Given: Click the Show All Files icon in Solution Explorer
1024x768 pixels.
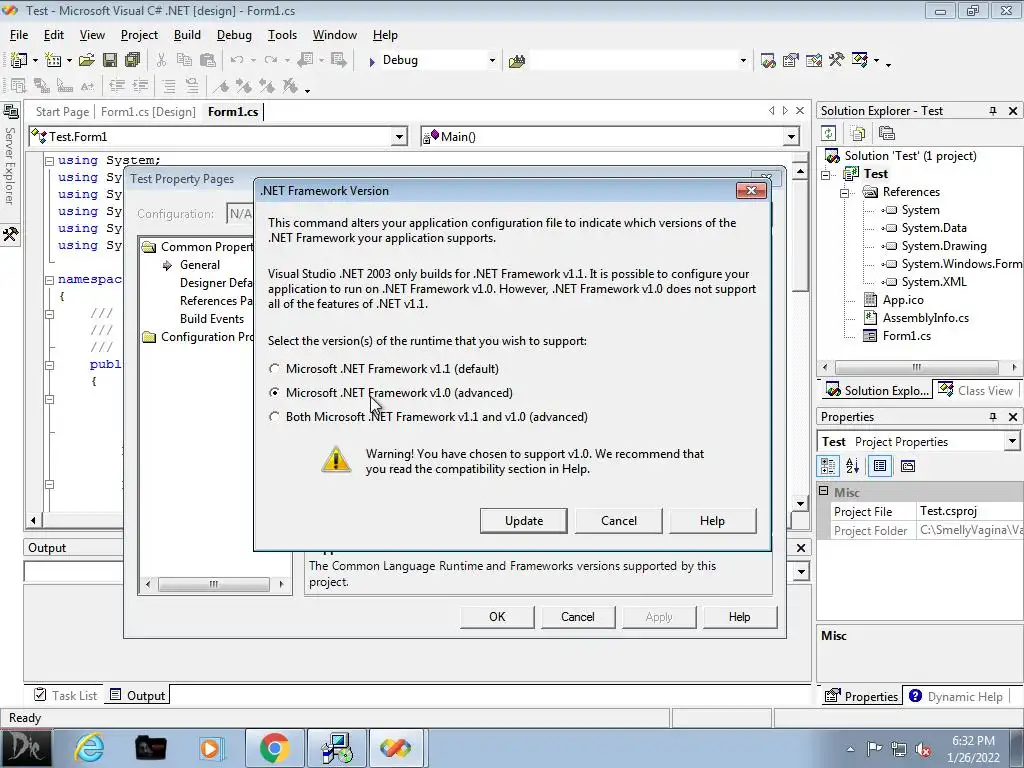Looking at the screenshot, I should (x=857, y=133).
